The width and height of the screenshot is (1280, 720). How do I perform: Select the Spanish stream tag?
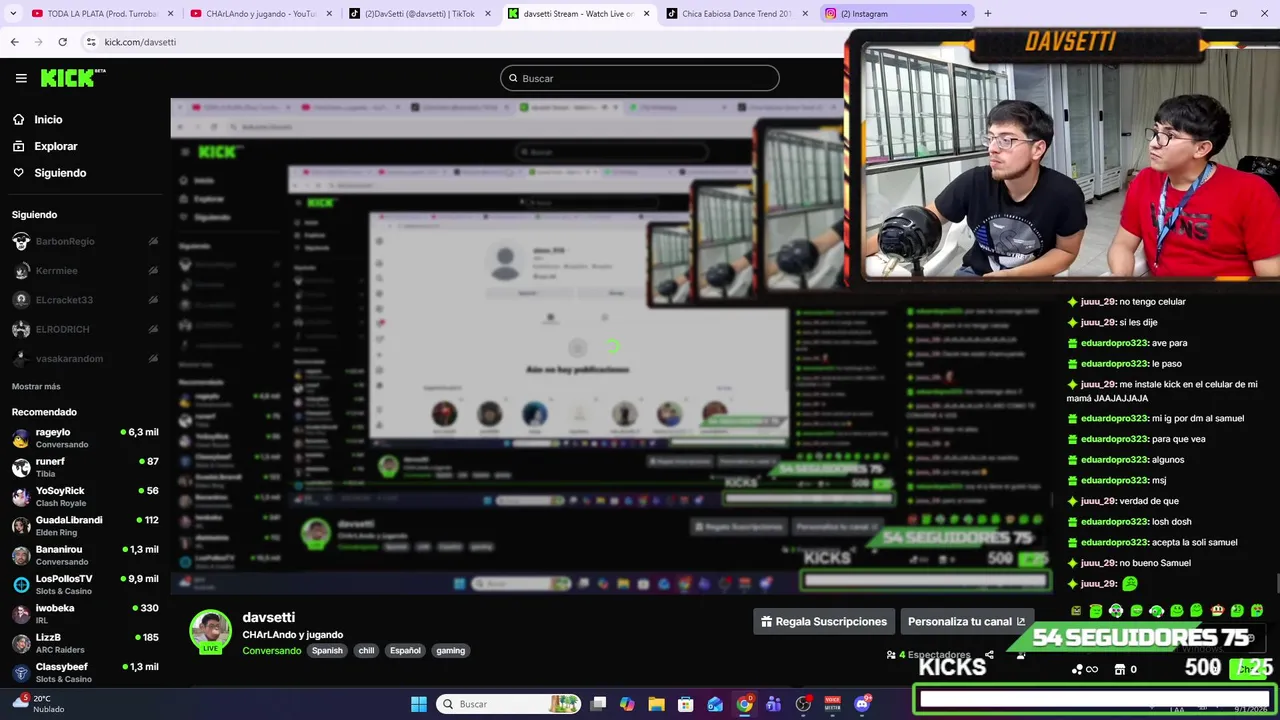[327, 651]
